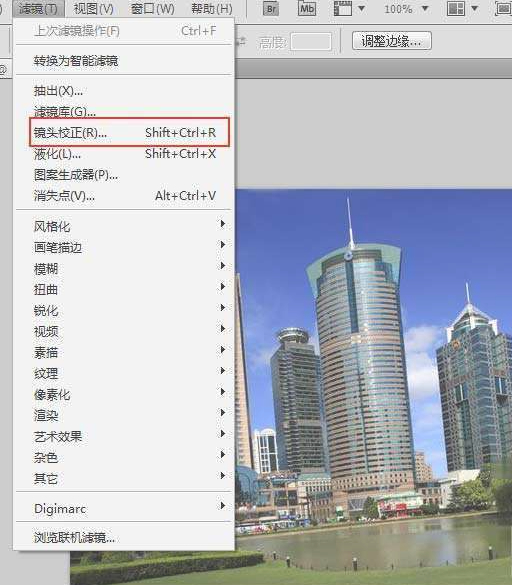Click the skyscraper photo on the canvas
This screenshot has height=585, width=512.
373,387
